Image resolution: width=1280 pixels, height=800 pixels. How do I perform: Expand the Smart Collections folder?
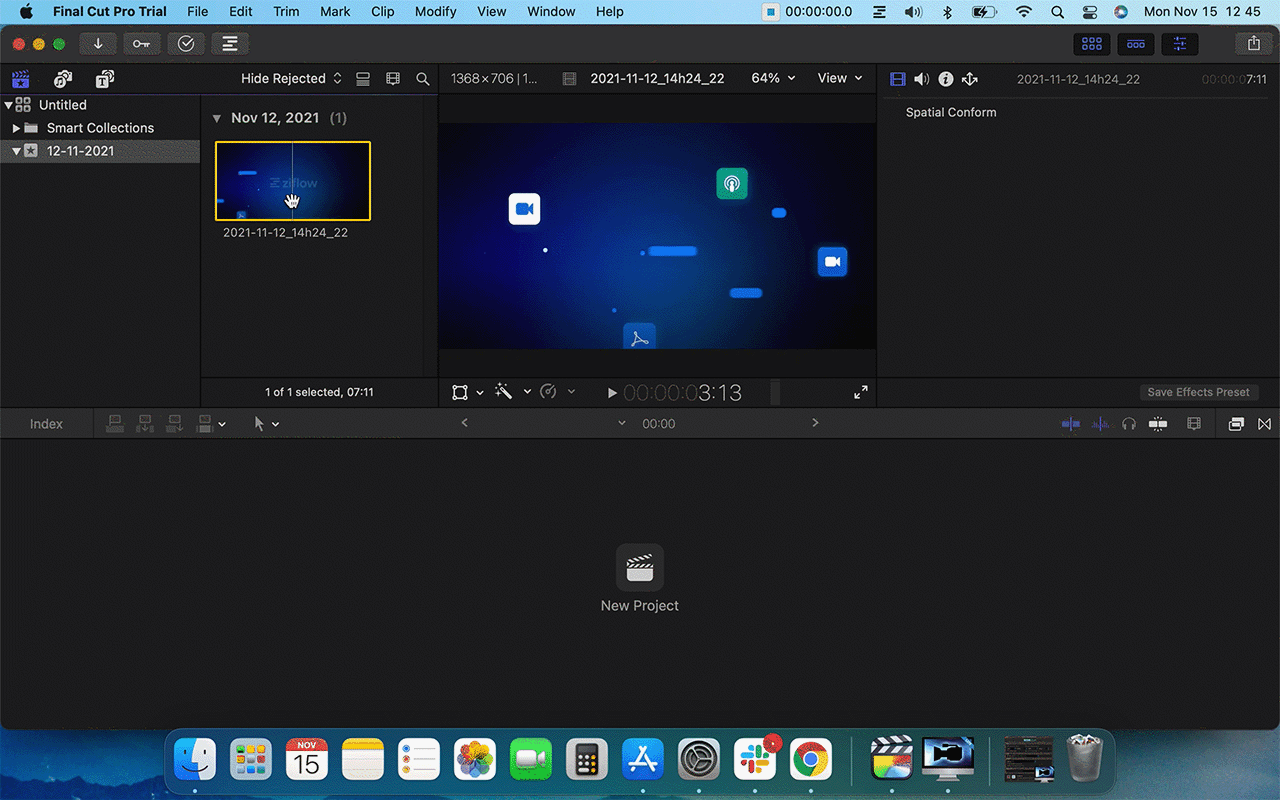pos(16,128)
